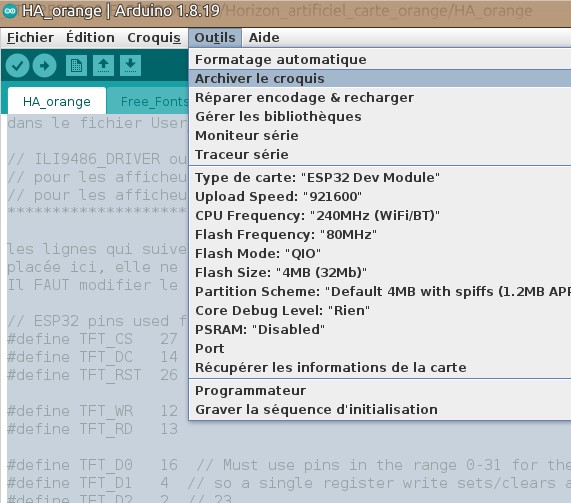This screenshot has height=503, width=571.
Task: Choose Archiver le croquis
Action: pyautogui.click(x=380, y=78)
